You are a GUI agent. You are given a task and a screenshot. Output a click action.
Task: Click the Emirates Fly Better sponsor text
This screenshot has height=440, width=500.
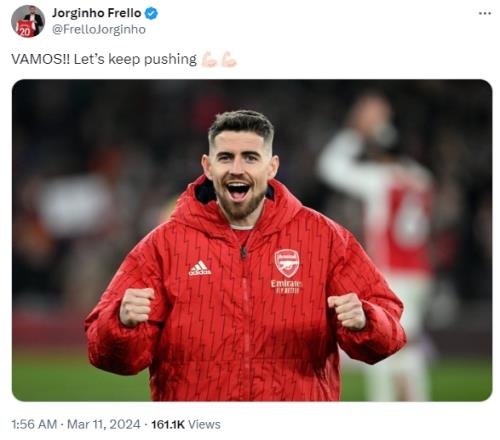pos(286,286)
